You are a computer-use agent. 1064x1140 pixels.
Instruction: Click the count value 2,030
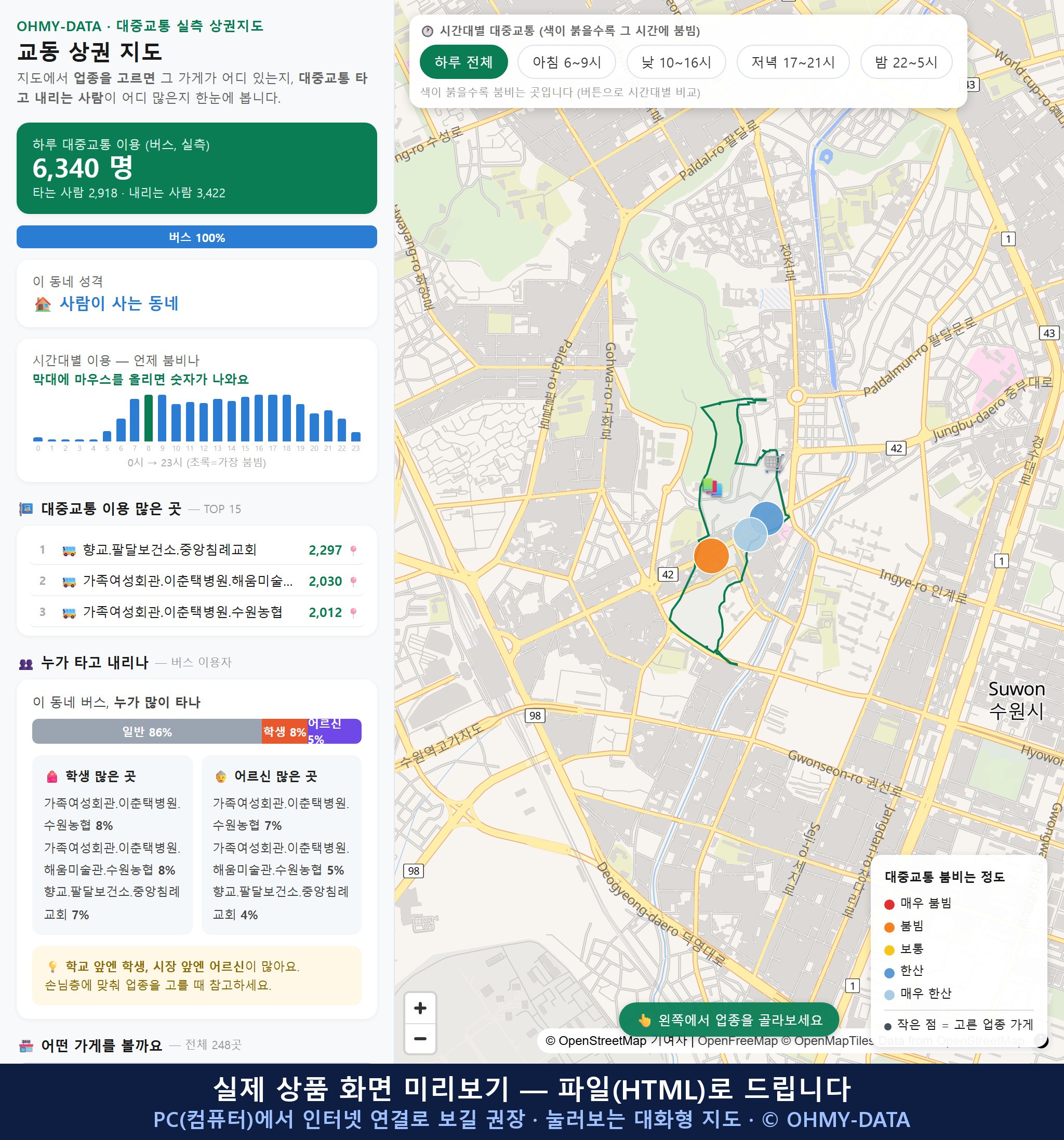pos(325,582)
